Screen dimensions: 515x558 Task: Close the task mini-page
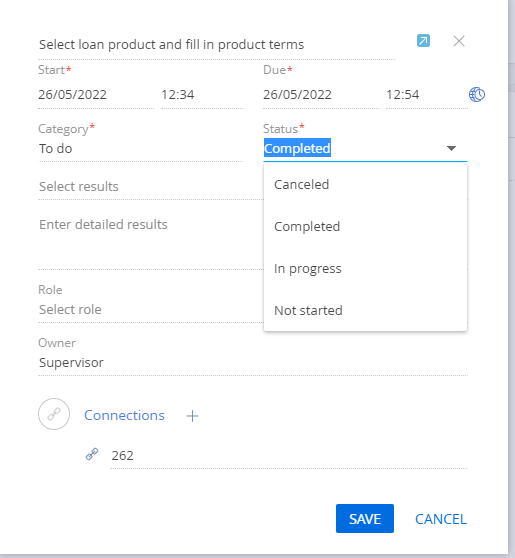(459, 41)
